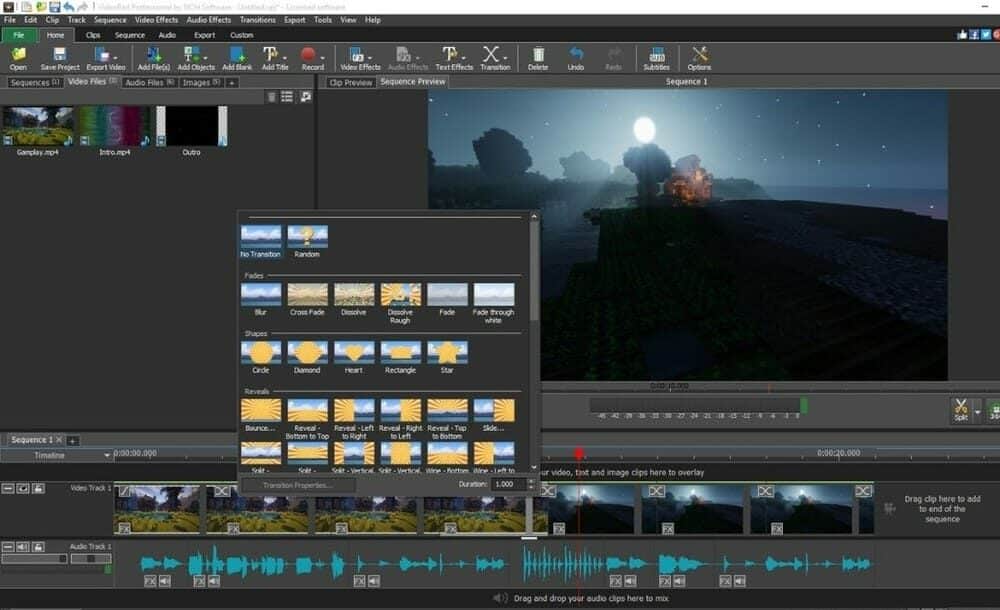Click the FX icon on the first video clip
1000x610 pixels.
point(124,528)
